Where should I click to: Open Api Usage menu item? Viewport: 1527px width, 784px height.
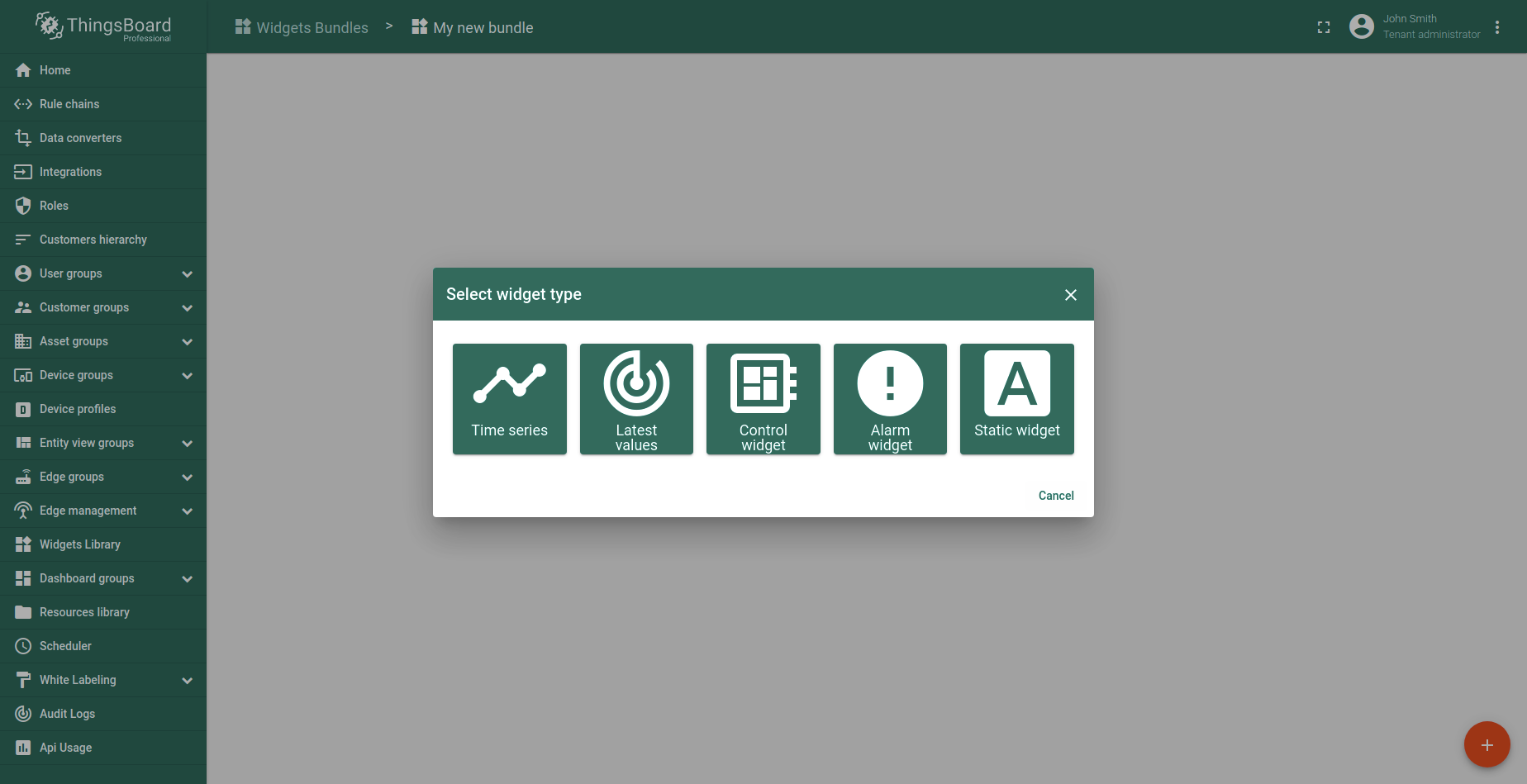point(103,748)
